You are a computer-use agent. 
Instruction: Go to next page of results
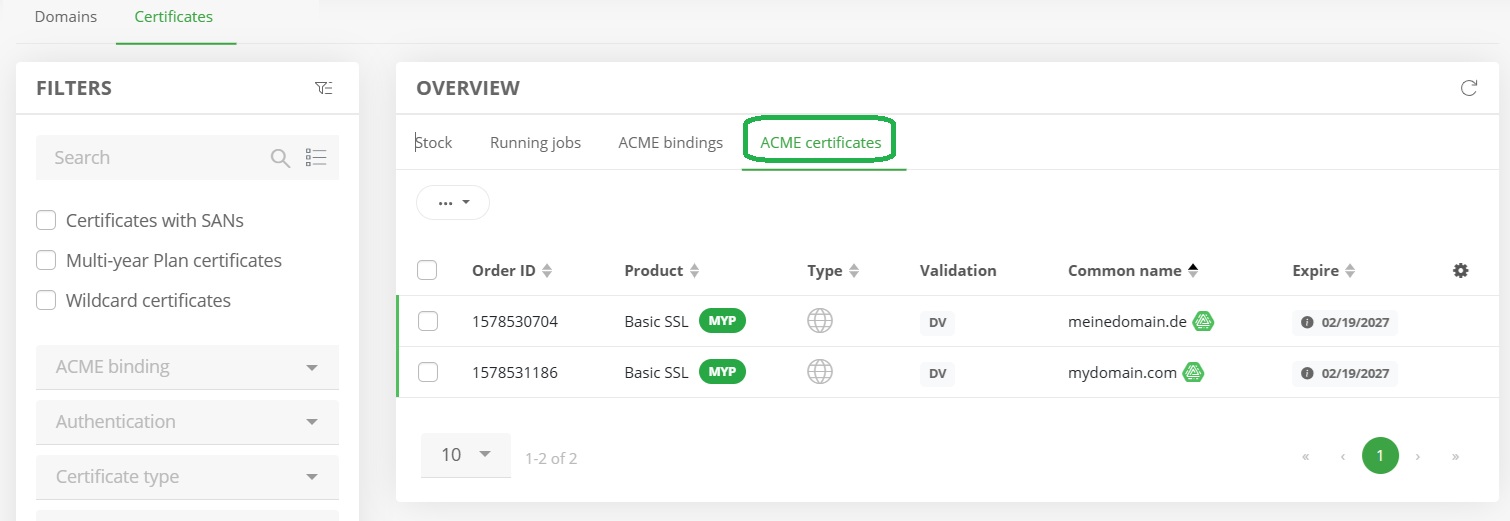tap(1418, 457)
